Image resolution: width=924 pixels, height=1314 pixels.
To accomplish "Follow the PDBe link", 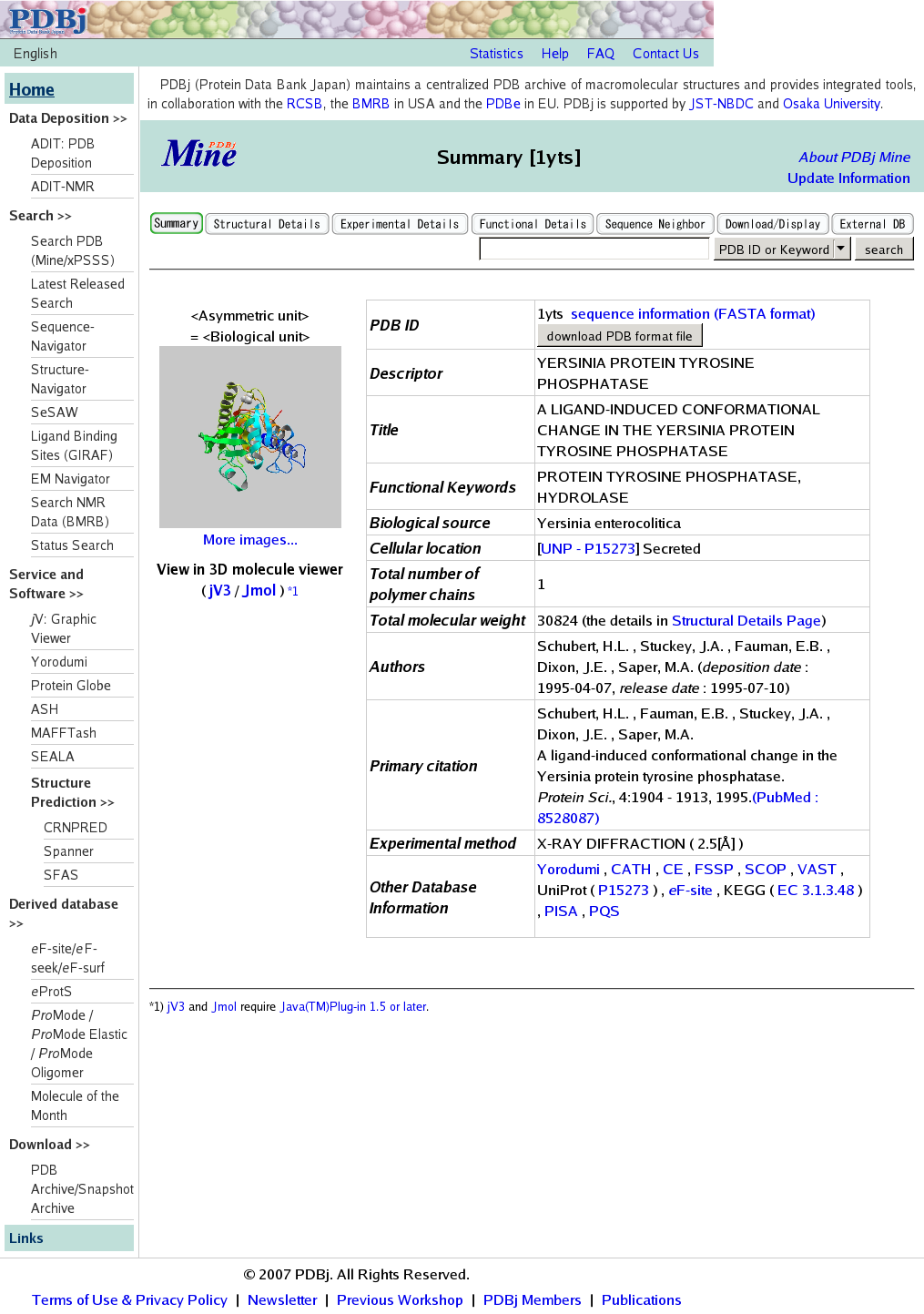I will coord(503,104).
